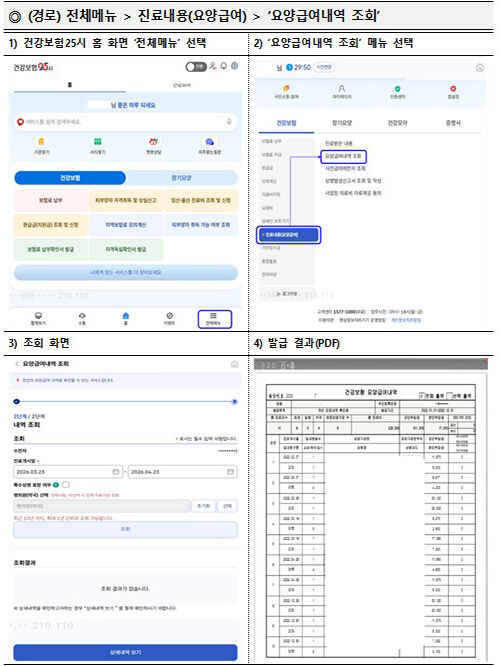Image resolution: width=500 pixels, height=666 pixels.
Task: Check the 특수상병 포함 여부 checkbox
Action: click(x=66, y=485)
